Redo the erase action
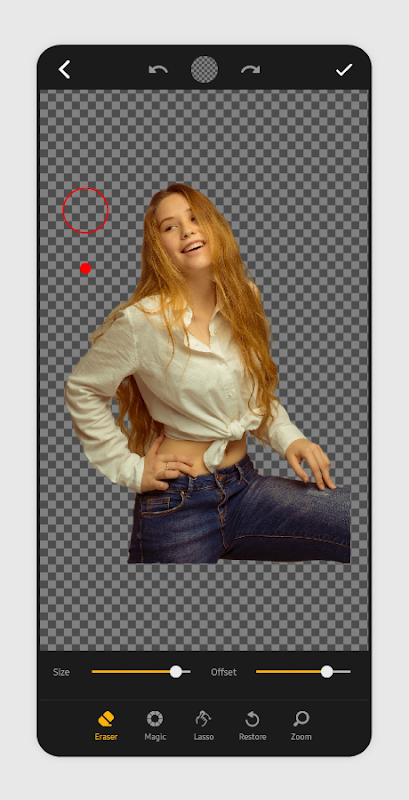Viewport: 409px width, 800px height. (250, 69)
